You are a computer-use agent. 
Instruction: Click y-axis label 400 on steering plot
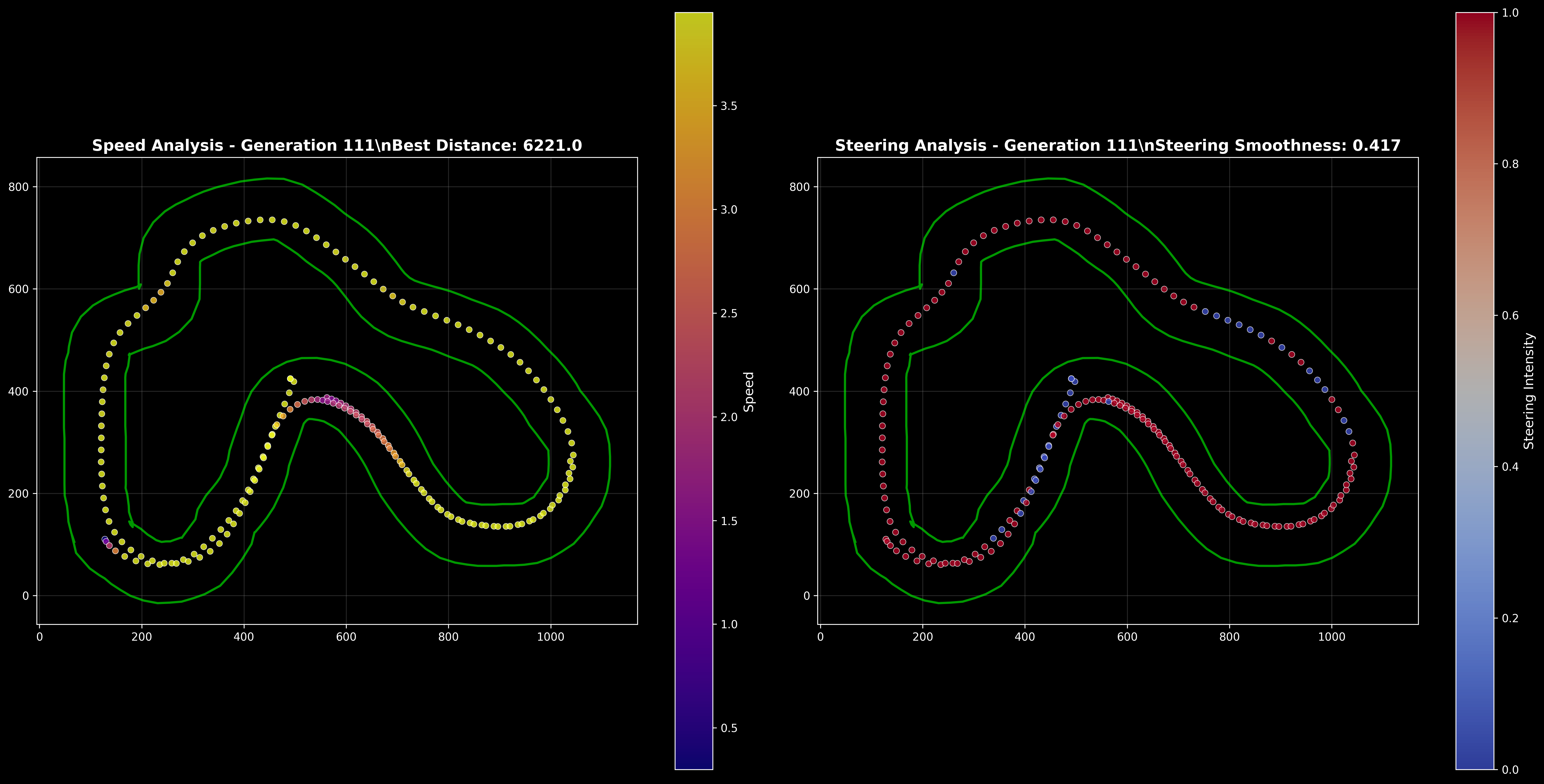[800, 391]
